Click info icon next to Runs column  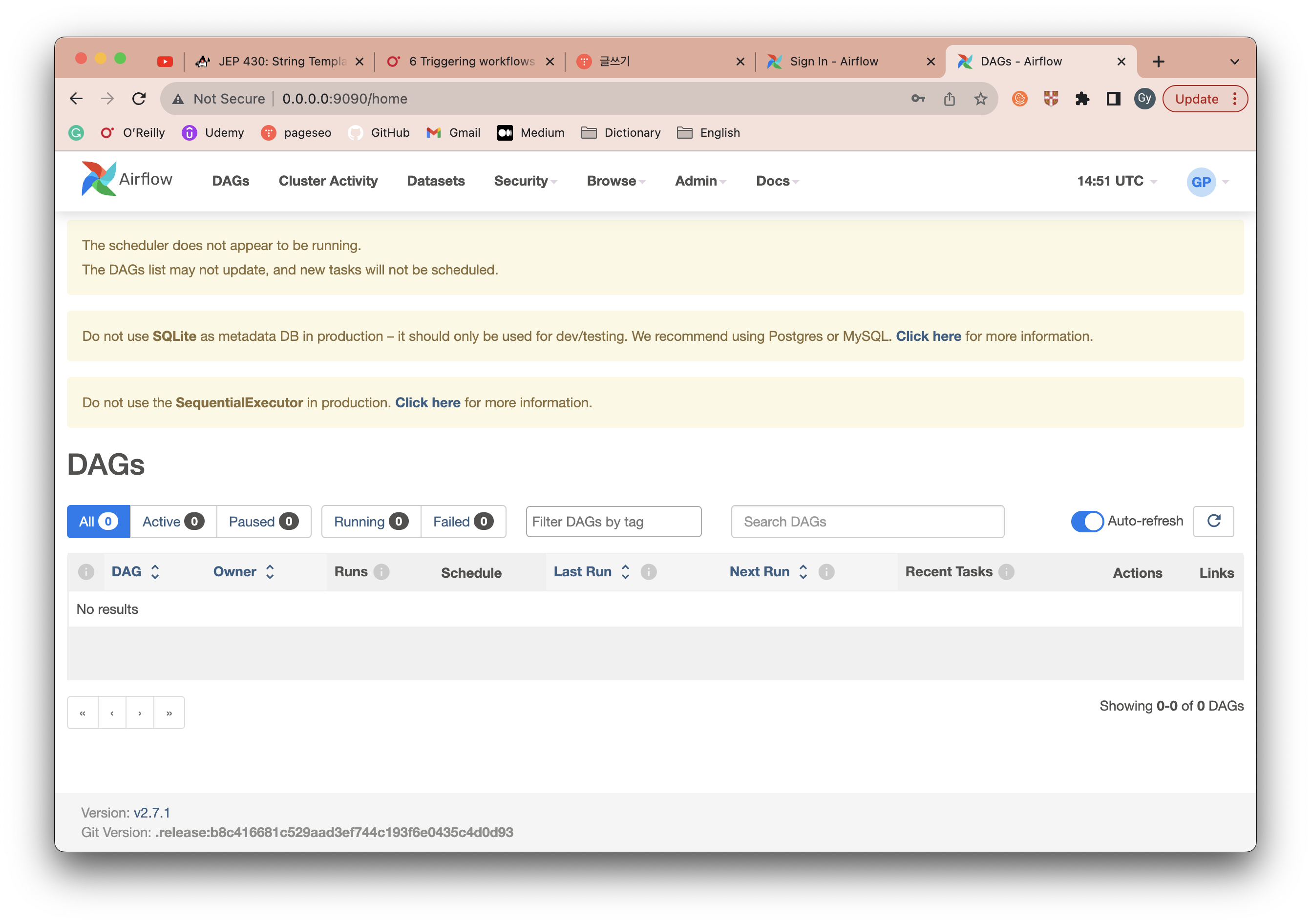(x=381, y=572)
